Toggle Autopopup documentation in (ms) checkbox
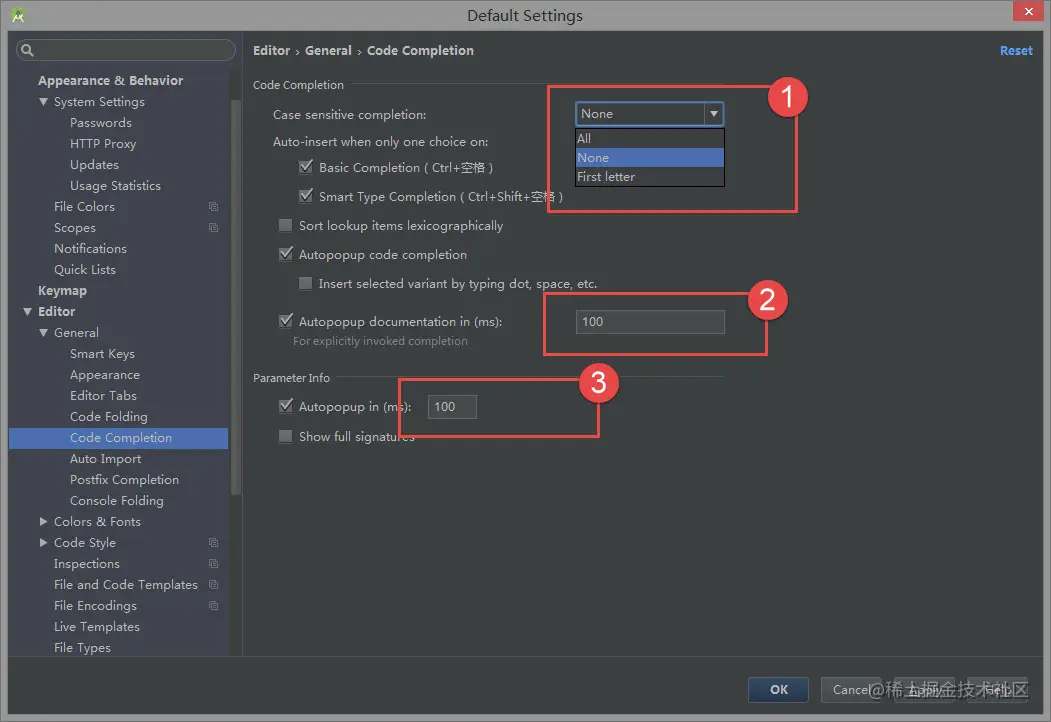 [286, 321]
